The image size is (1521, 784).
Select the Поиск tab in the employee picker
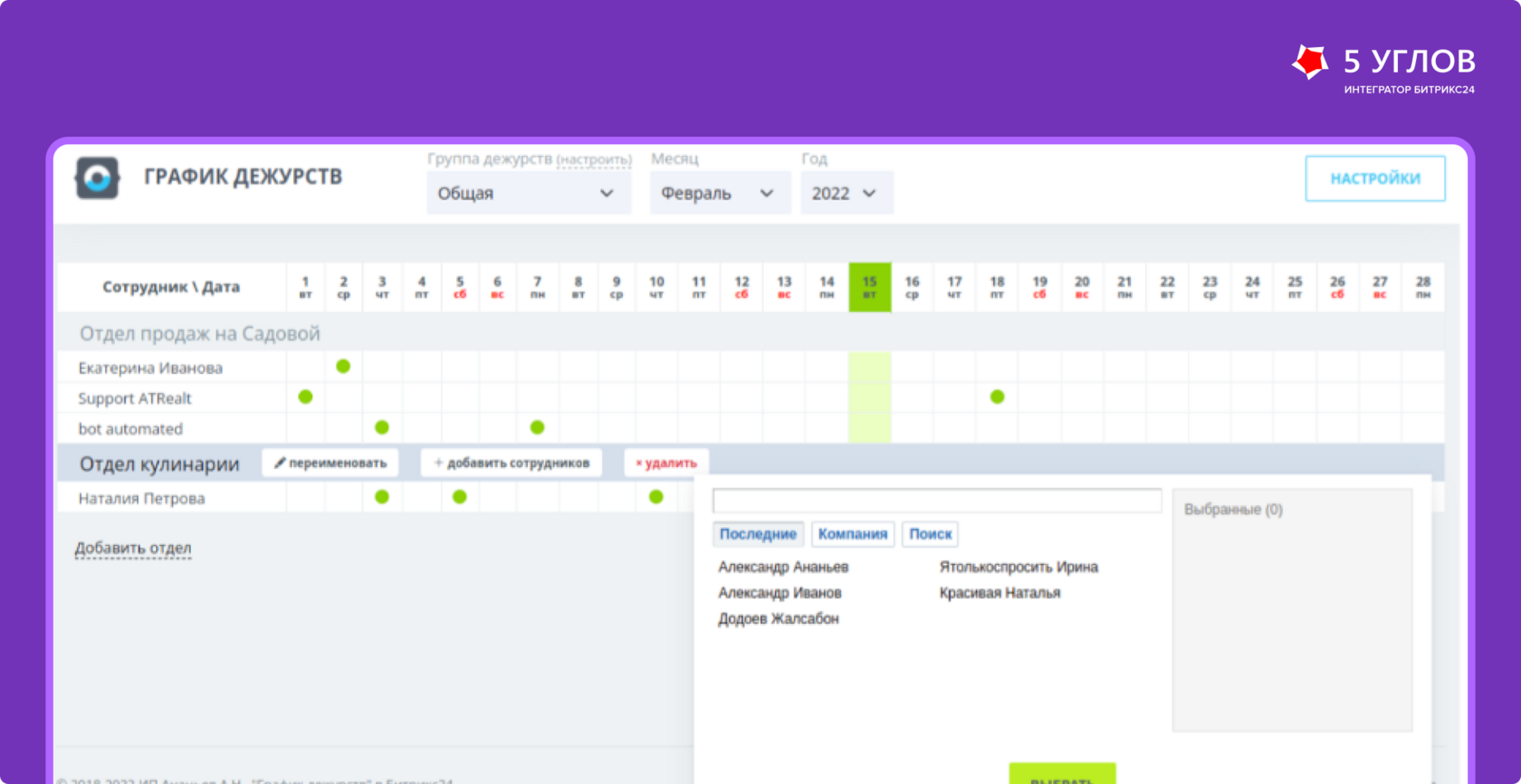[x=931, y=534]
